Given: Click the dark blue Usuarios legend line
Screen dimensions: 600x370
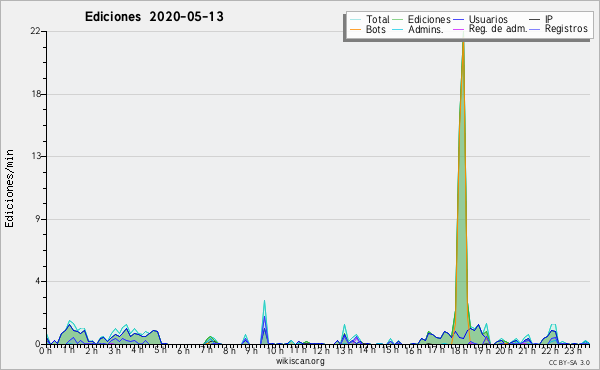Looking at the screenshot, I should point(458,19).
